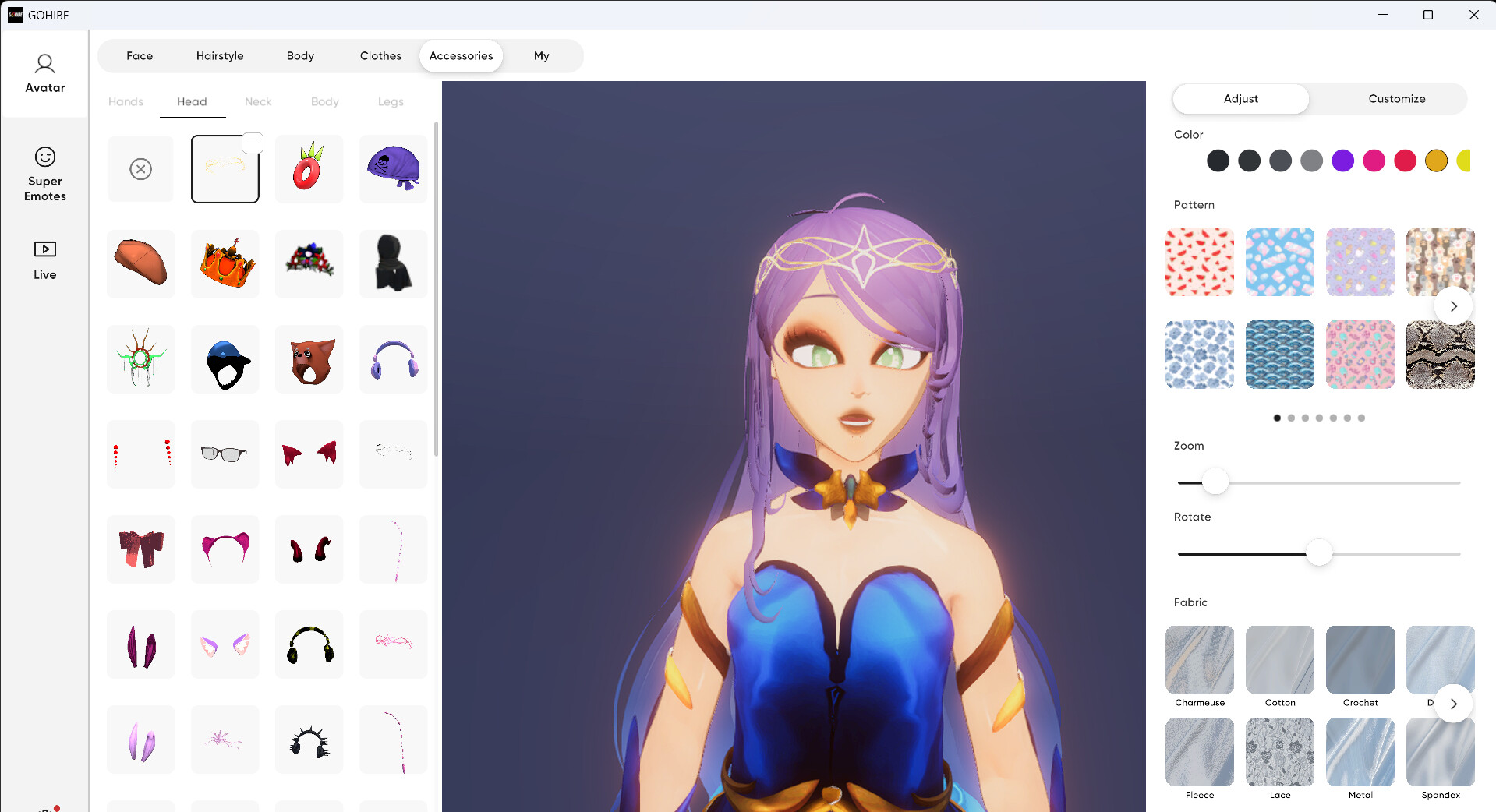Open Super Emotes in sidebar
Screen dimensions: 1496x812
pyautogui.click(x=45, y=174)
